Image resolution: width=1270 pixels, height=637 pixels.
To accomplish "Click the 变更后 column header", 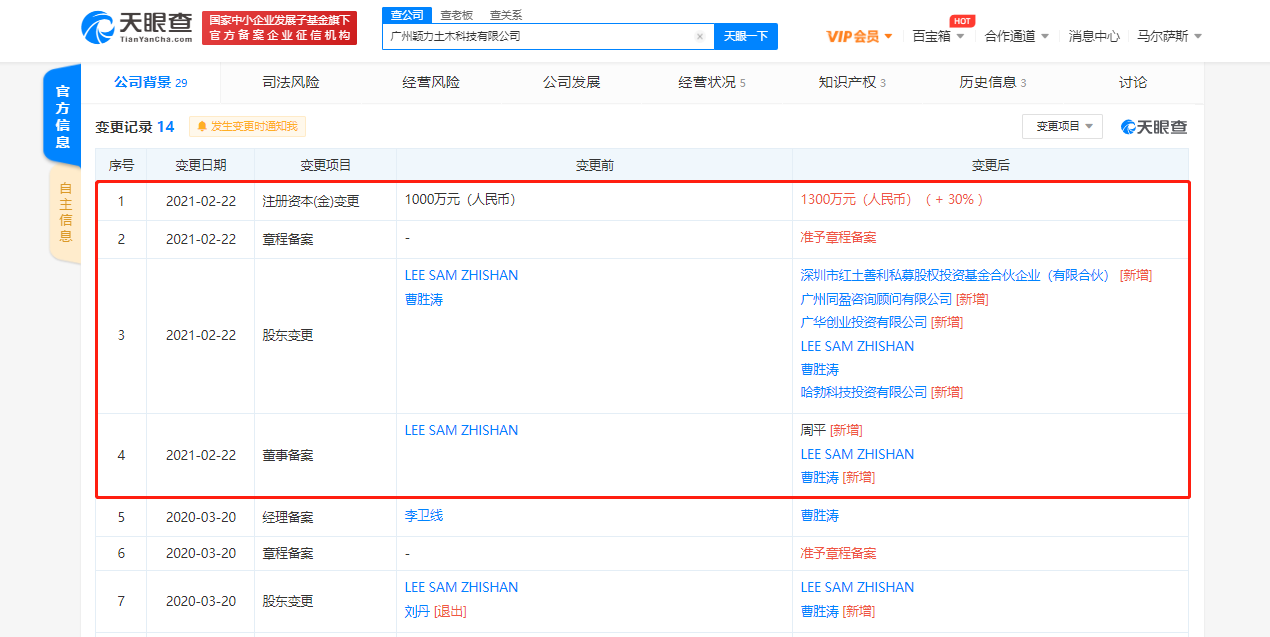I will coord(990,165).
